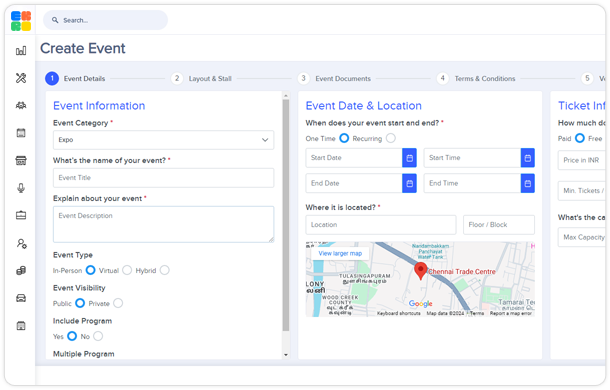Click the scrollbar down arrow in Event Information
The height and width of the screenshot is (390, 610).
point(286,355)
